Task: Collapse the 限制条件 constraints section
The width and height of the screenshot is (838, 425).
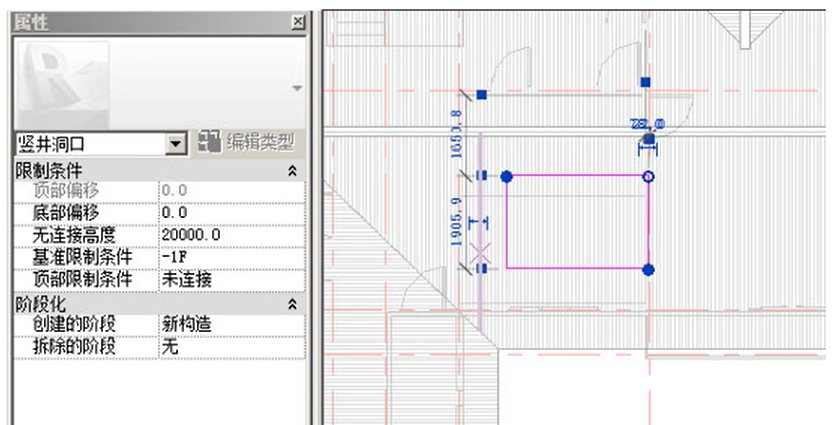Action: tap(292, 170)
